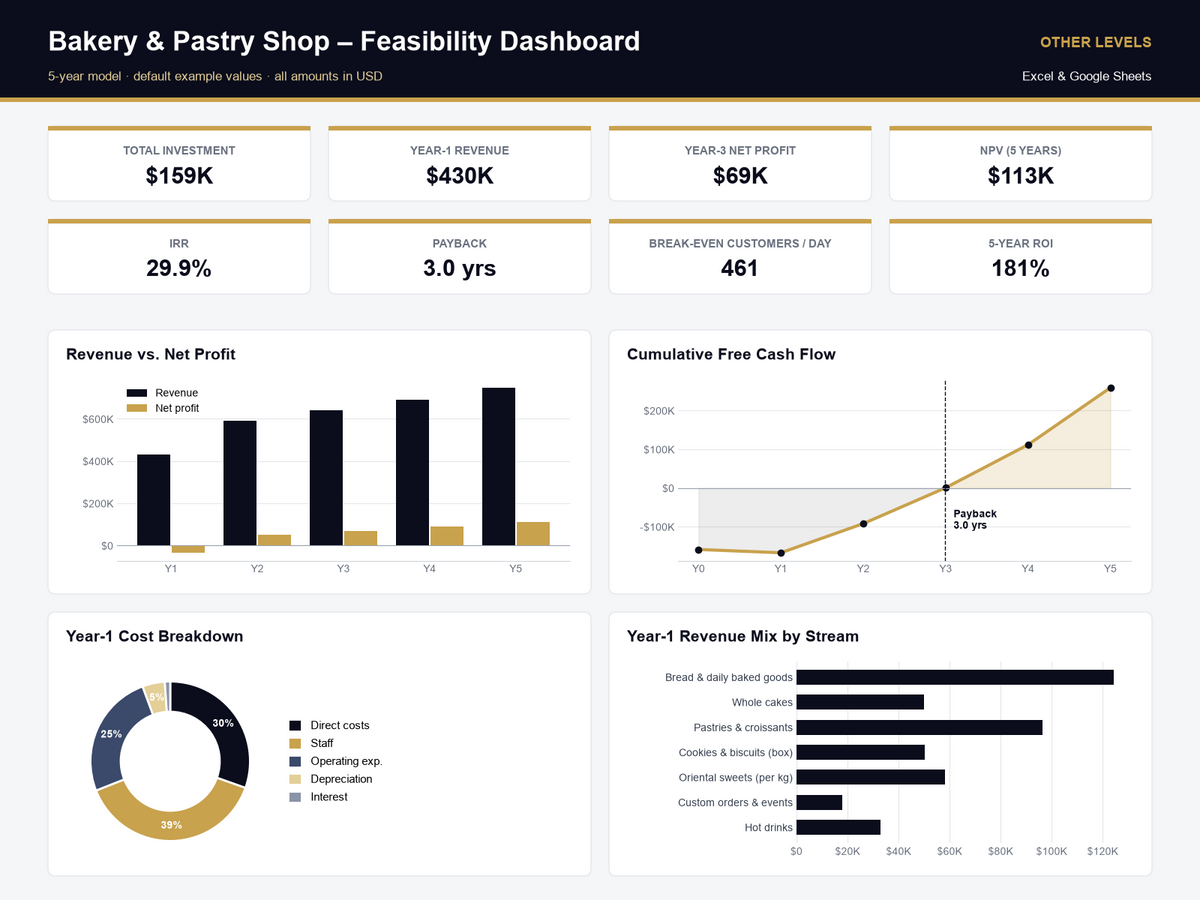Screen dimensions: 1200x900
Task: Click the break-even customers value 461
Action: tap(740, 268)
